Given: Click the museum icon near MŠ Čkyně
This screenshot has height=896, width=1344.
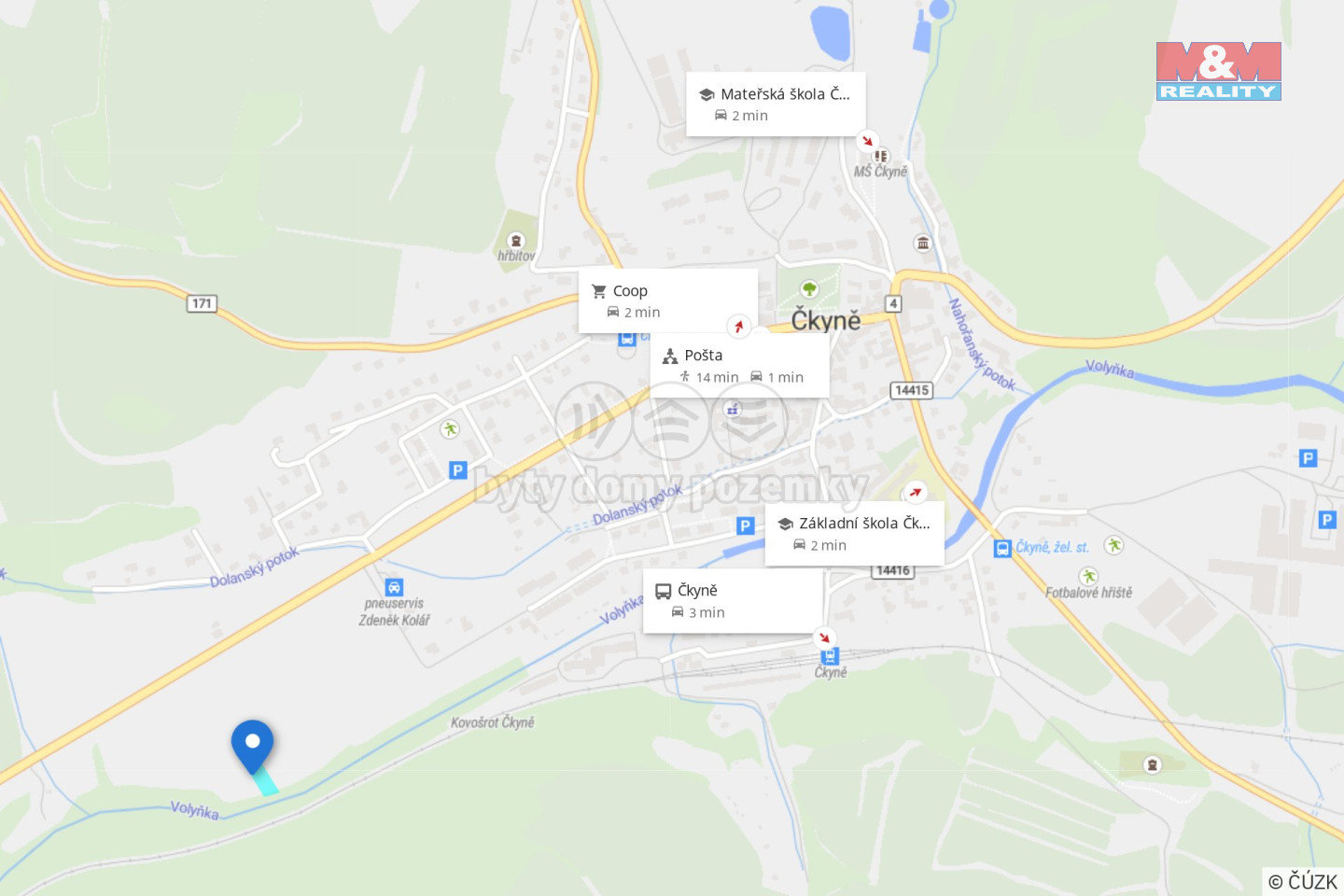Looking at the screenshot, I should (x=923, y=244).
